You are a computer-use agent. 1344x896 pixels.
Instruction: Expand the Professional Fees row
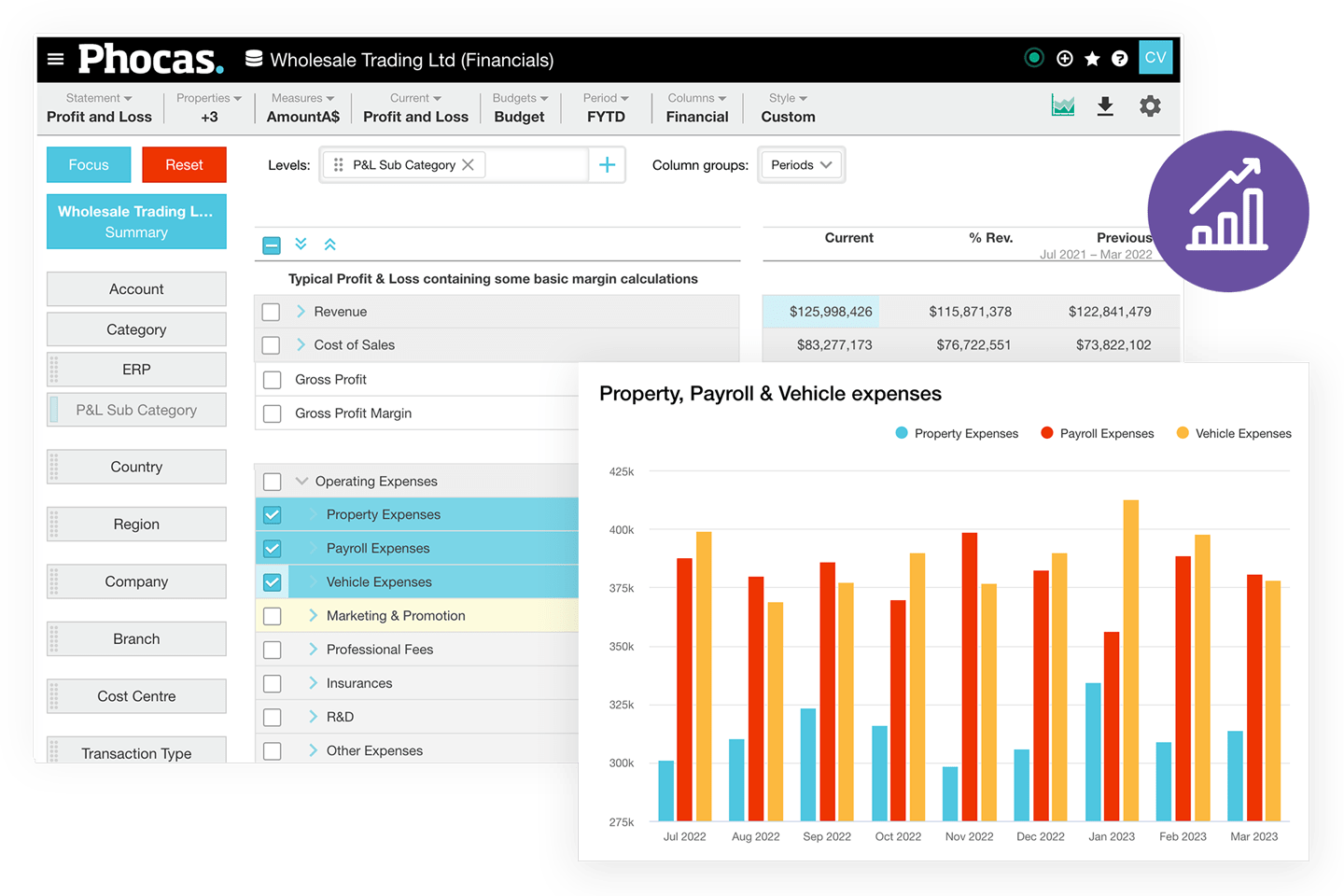point(315,649)
